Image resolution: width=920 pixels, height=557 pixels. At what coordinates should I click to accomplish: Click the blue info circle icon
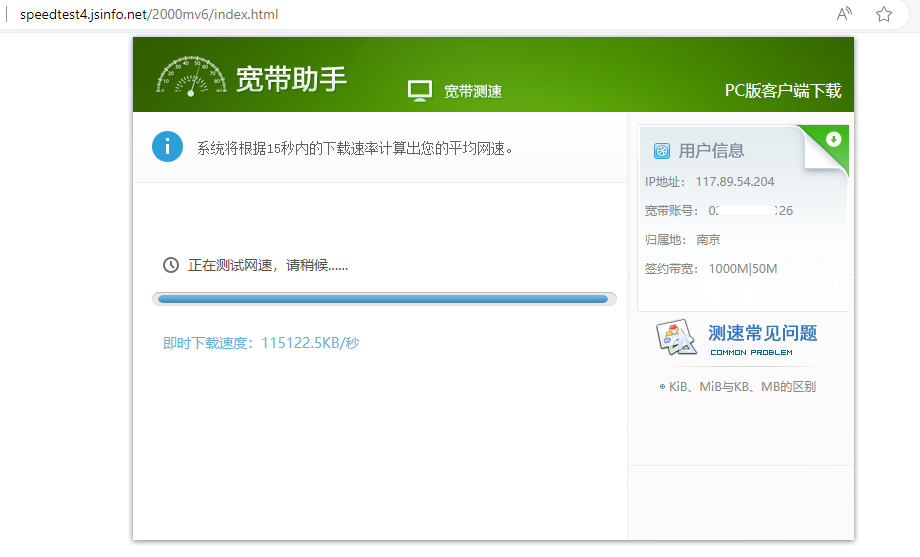[167, 146]
